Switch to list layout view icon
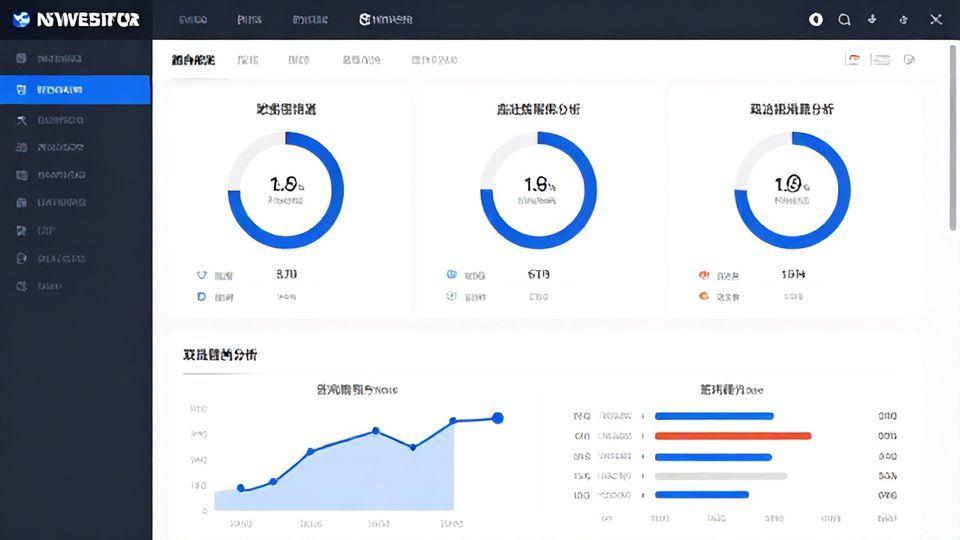960x540 pixels. pyautogui.click(x=880, y=59)
